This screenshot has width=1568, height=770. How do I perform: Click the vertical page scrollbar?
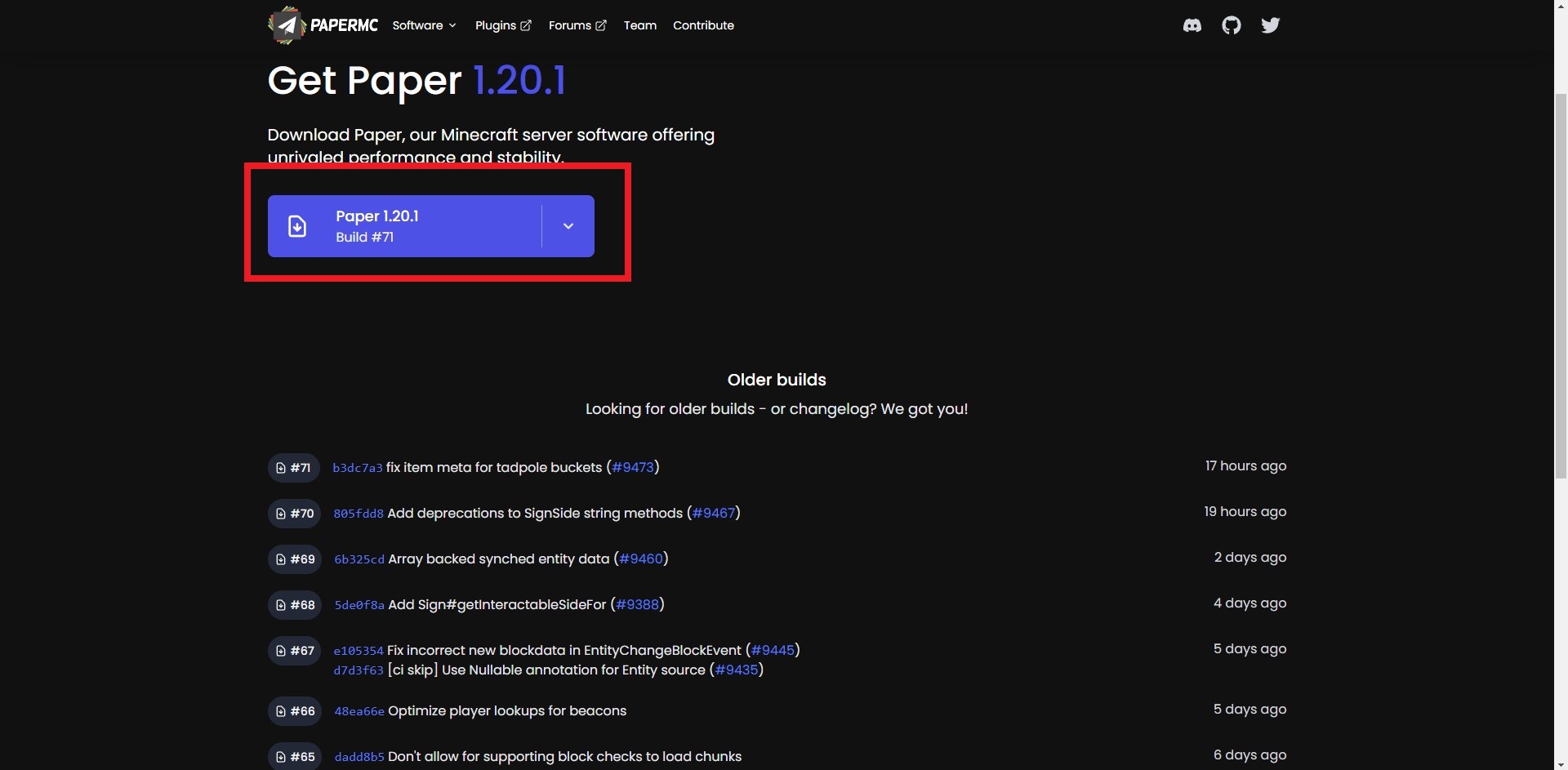1561,286
